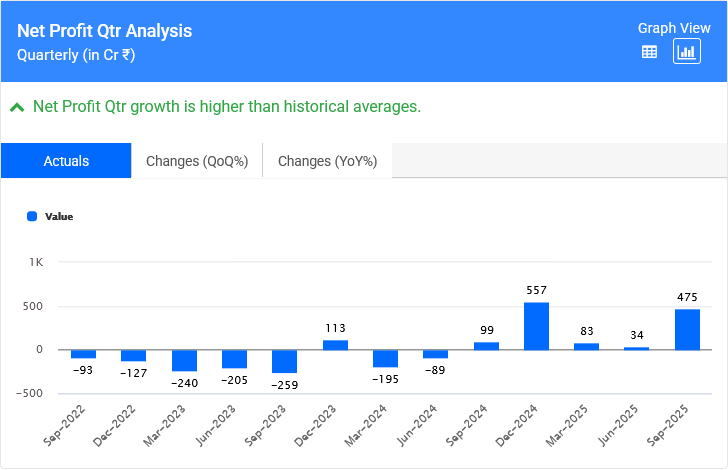Image resolution: width=728 pixels, height=470 pixels.
Task: Click the Dec-2022 bar showing −127
Action: 133,355
